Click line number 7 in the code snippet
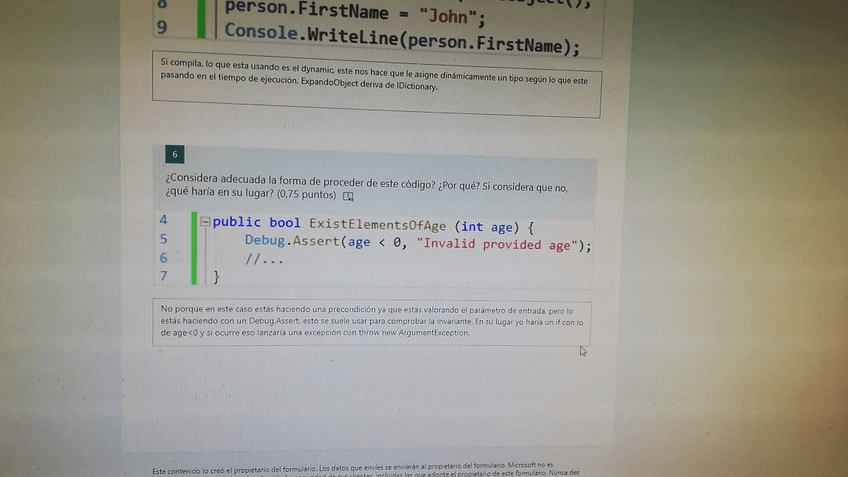Screen dimensions: 848x477 click(163, 276)
